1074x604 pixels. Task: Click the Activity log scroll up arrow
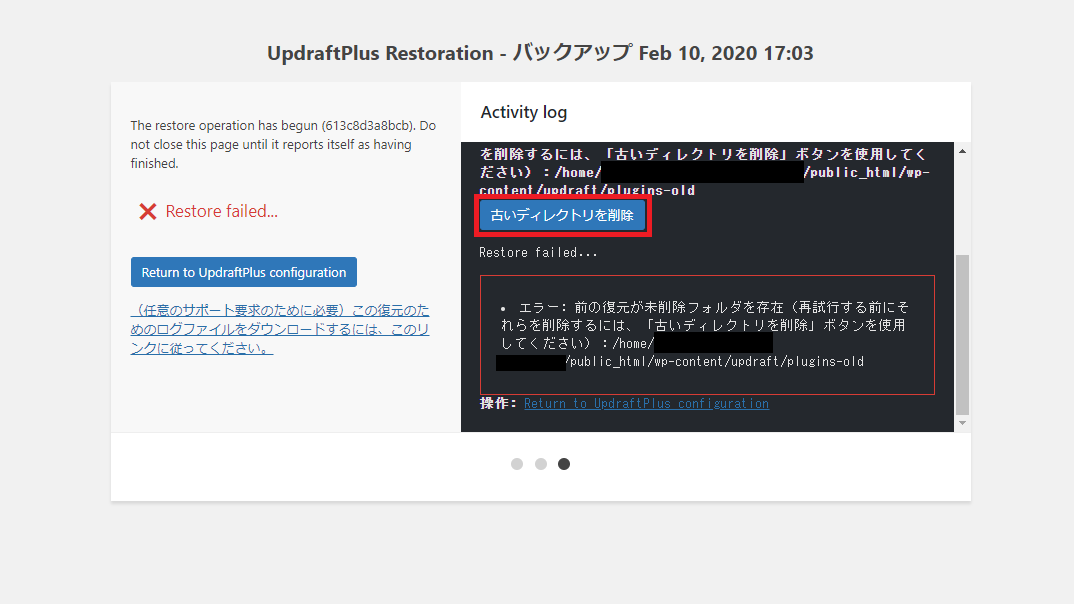(x=962, y=151)
